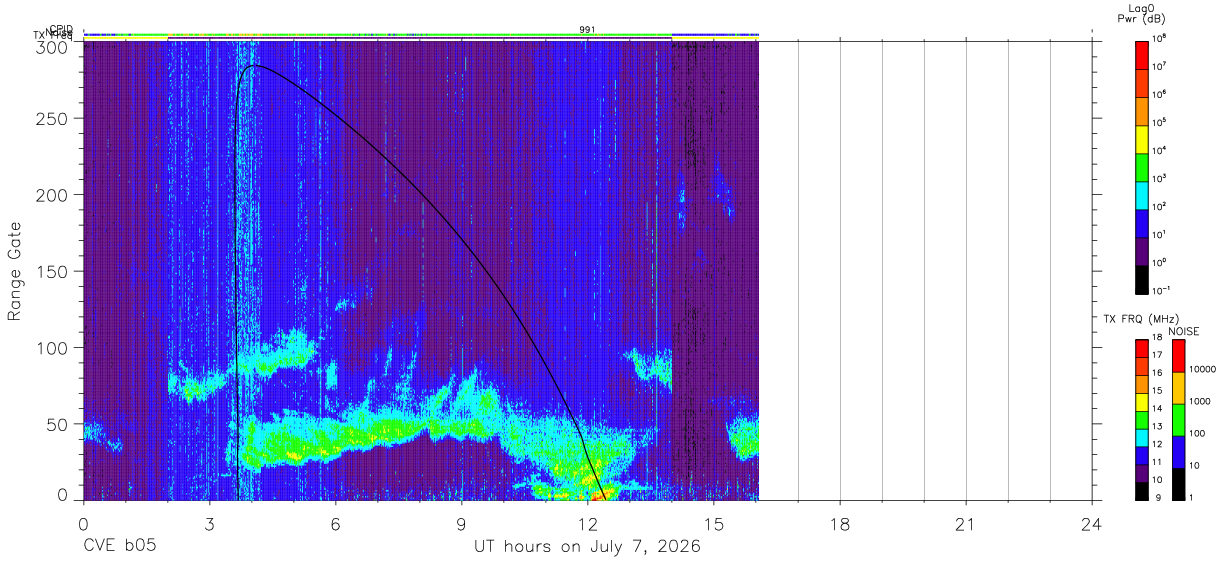
Task: Click the 'Range Gate' y-axis label
Action: coord(15,271)
